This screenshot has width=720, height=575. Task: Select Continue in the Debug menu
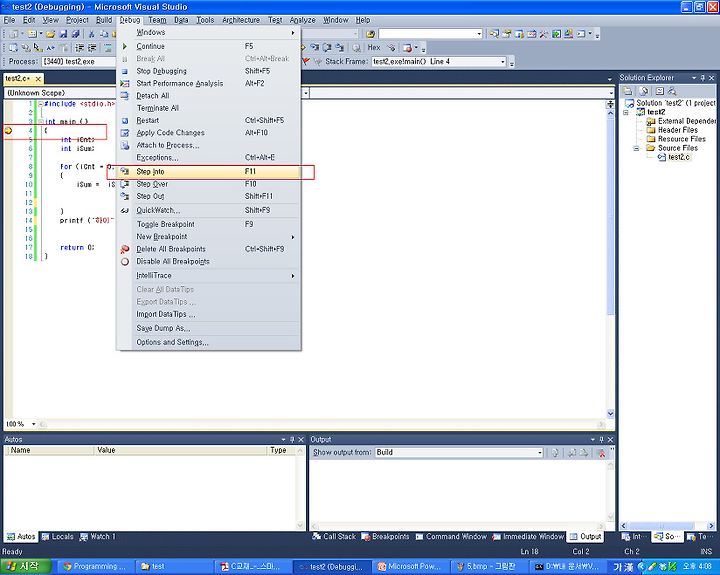(208, 46)
